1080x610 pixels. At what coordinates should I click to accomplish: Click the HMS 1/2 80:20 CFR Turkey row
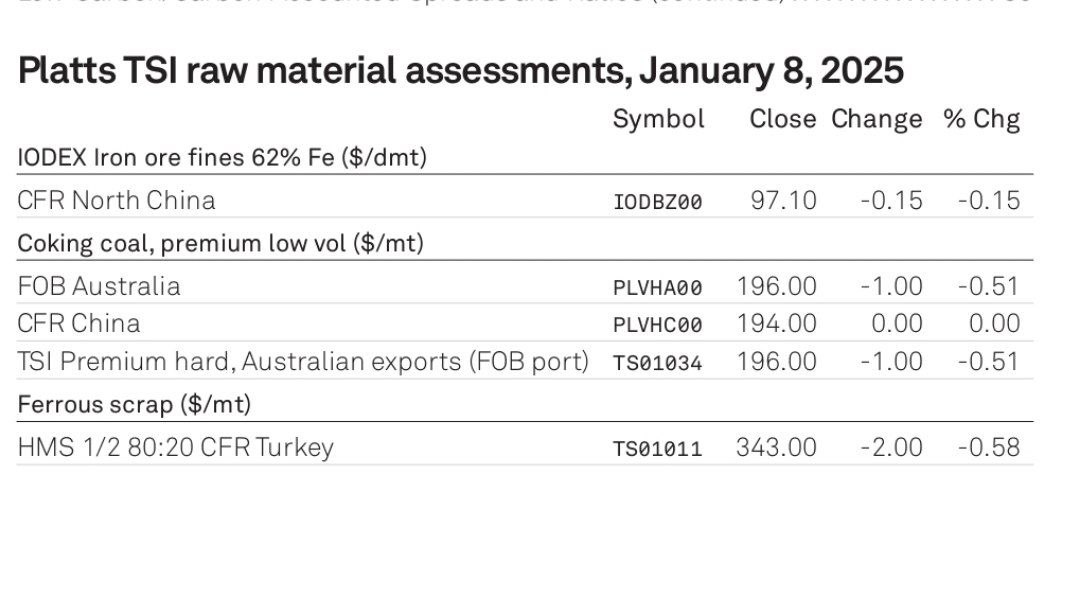[x=525, y=447]
